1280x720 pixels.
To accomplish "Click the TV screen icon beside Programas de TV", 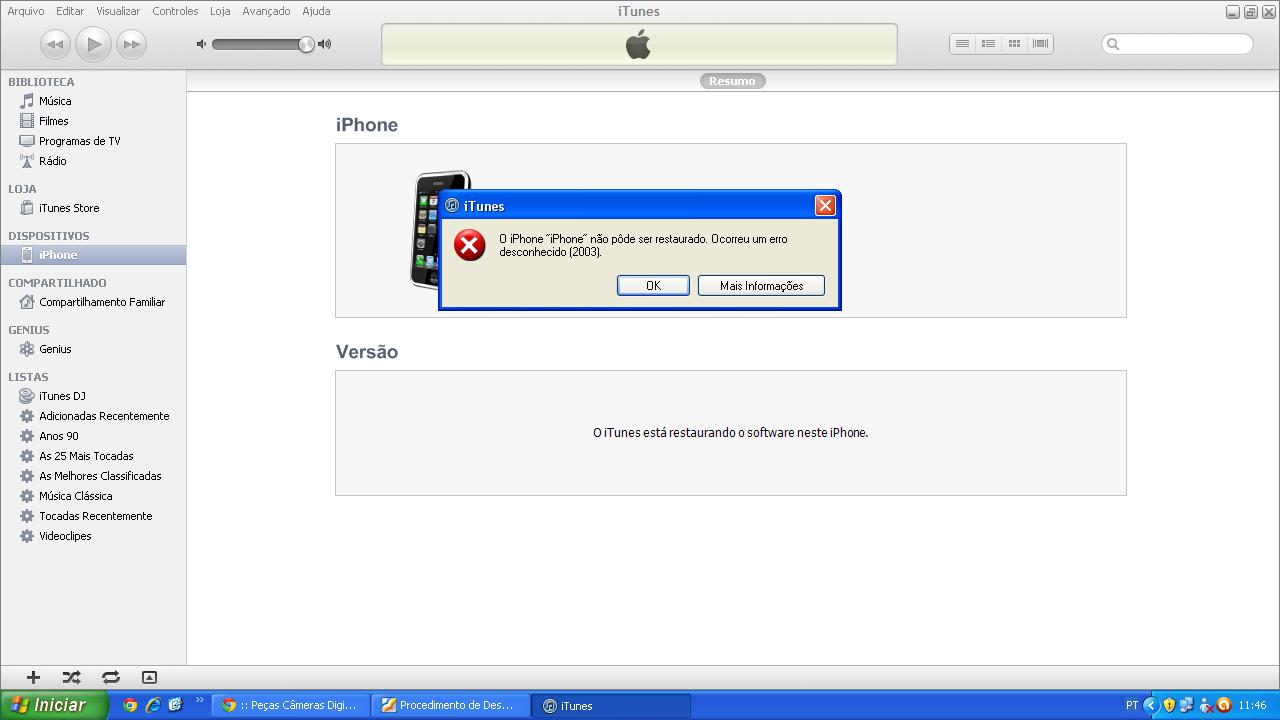I will coord(27,141).
